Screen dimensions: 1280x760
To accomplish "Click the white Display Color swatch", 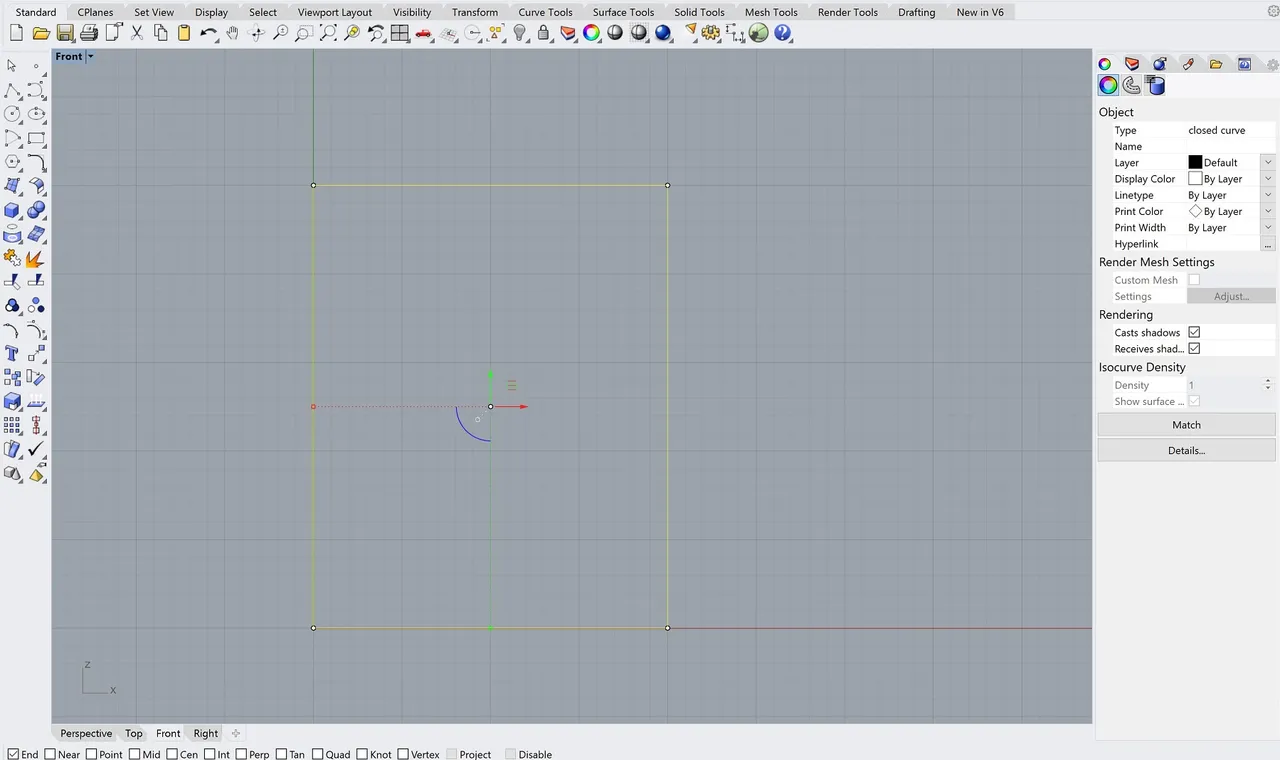I will pyautogui.click(x=1195, y=178).
